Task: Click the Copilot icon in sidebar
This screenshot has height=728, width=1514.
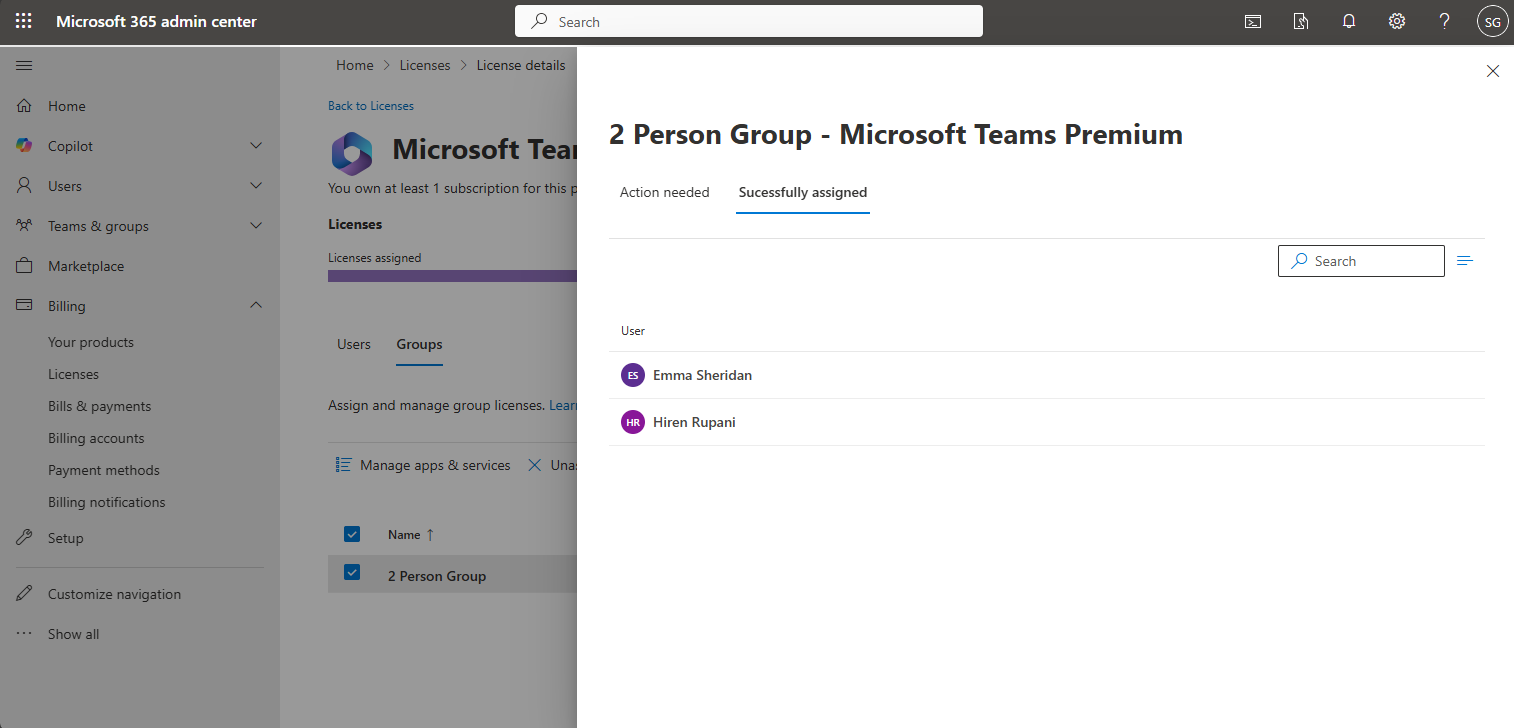Action: 25,146
